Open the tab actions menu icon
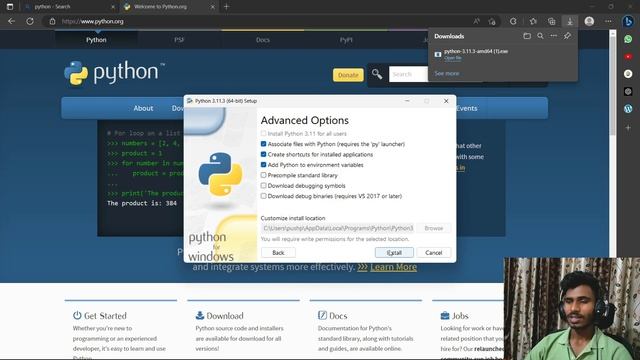Viewport: 640px width, 360px height. point(10,7)
